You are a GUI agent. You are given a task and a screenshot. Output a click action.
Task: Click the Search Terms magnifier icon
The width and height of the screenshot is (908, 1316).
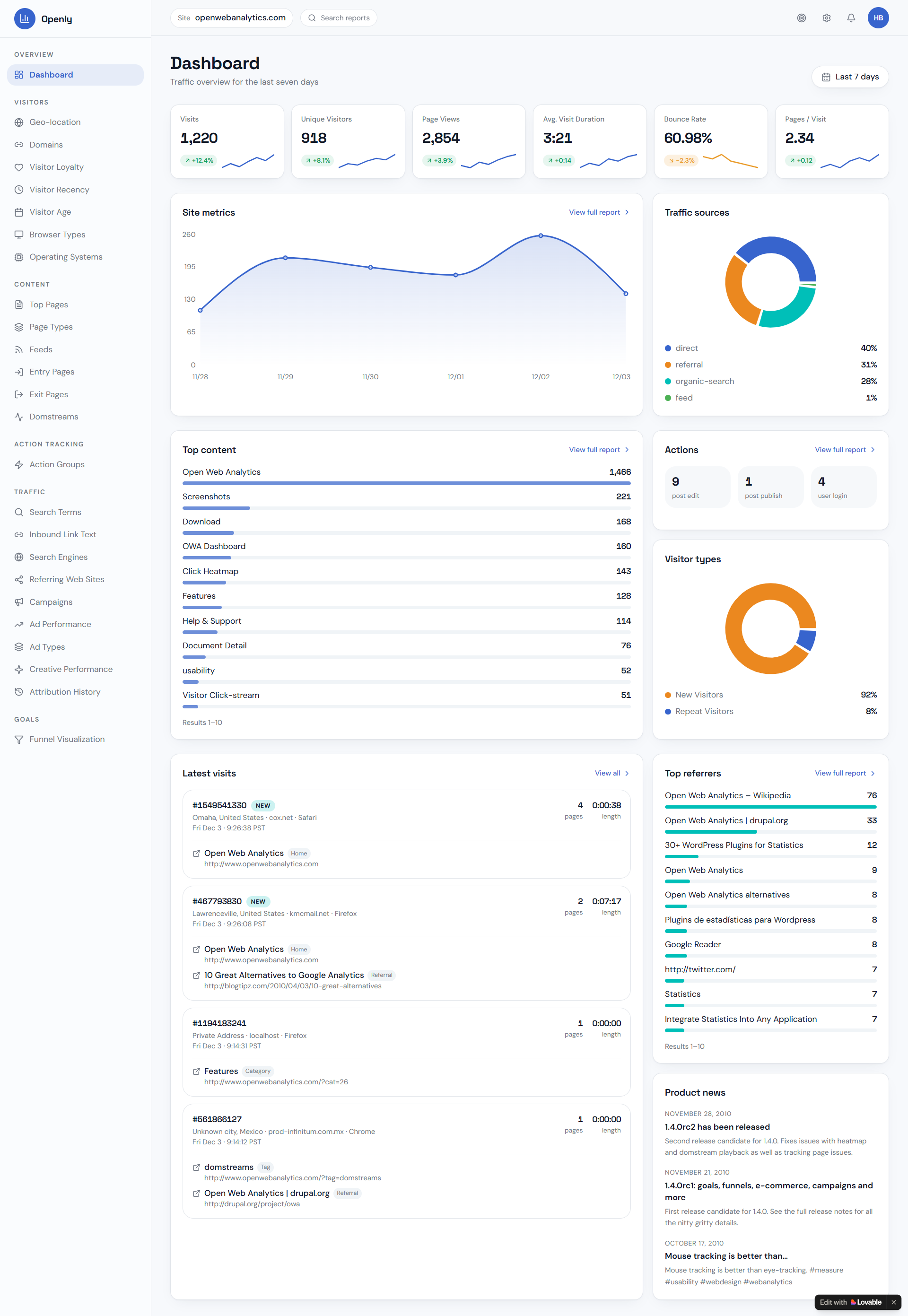[19, 513]
